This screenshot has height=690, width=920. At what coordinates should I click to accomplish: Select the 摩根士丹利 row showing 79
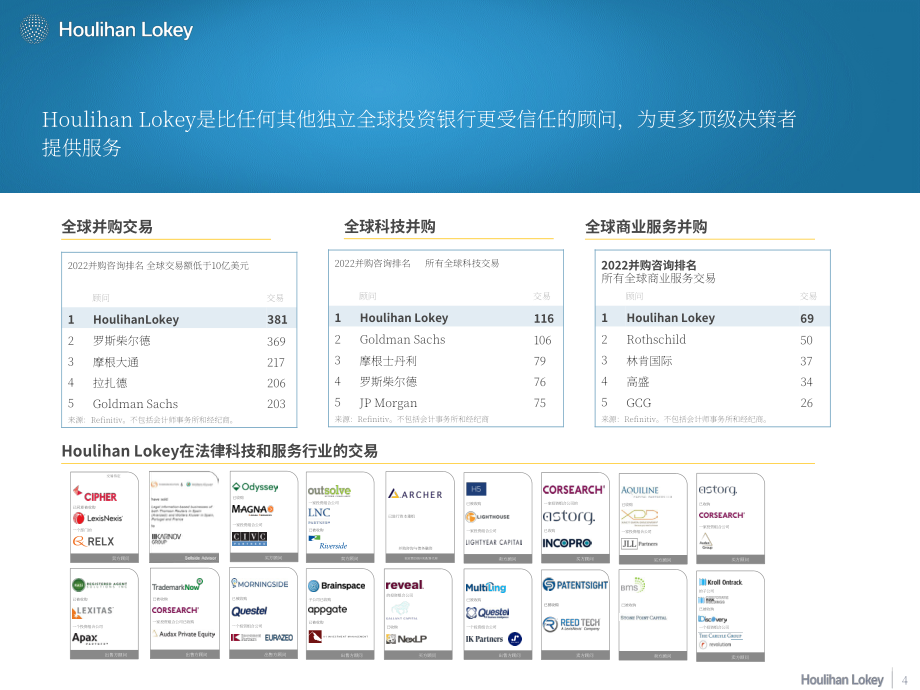[446, 361]
